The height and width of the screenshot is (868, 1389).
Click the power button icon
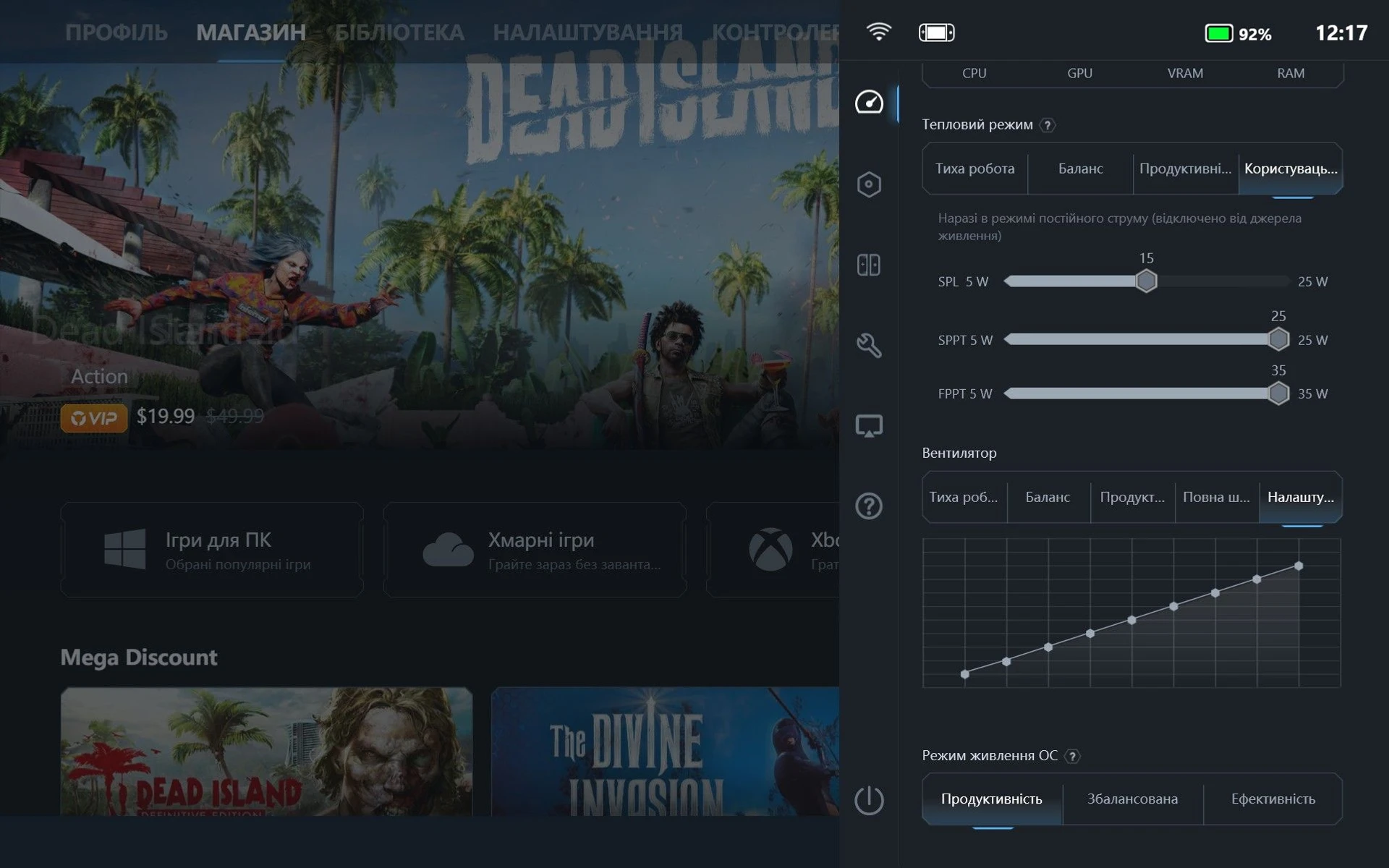[x=869, y=800]
